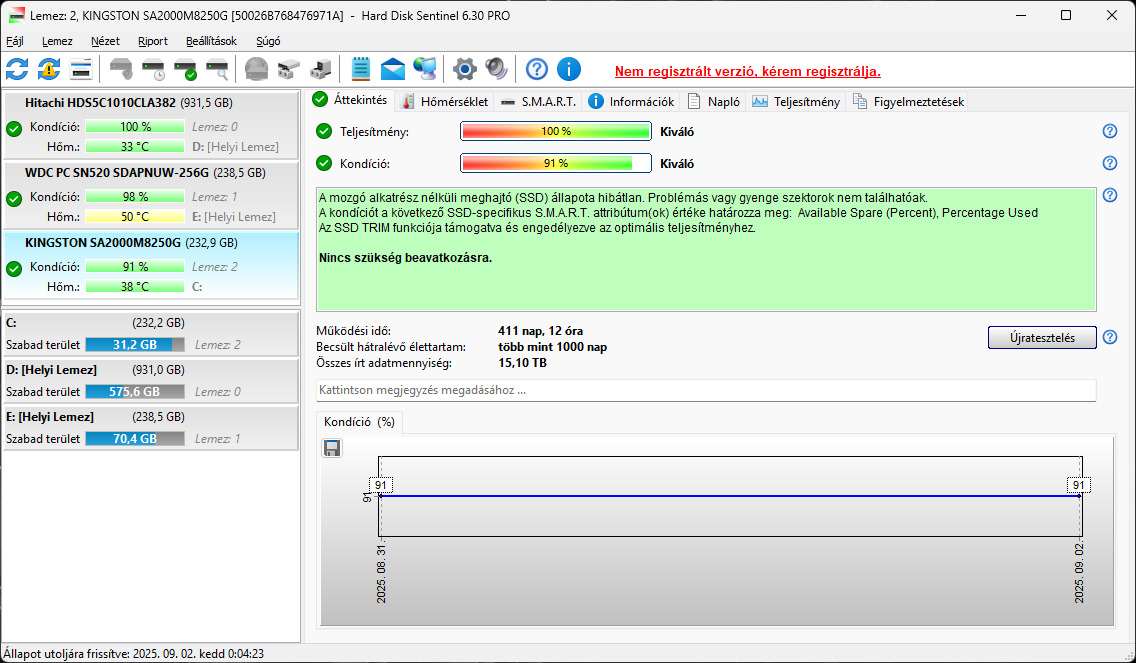Click the help icon next to Újratesztelés

pos(1109,337)
